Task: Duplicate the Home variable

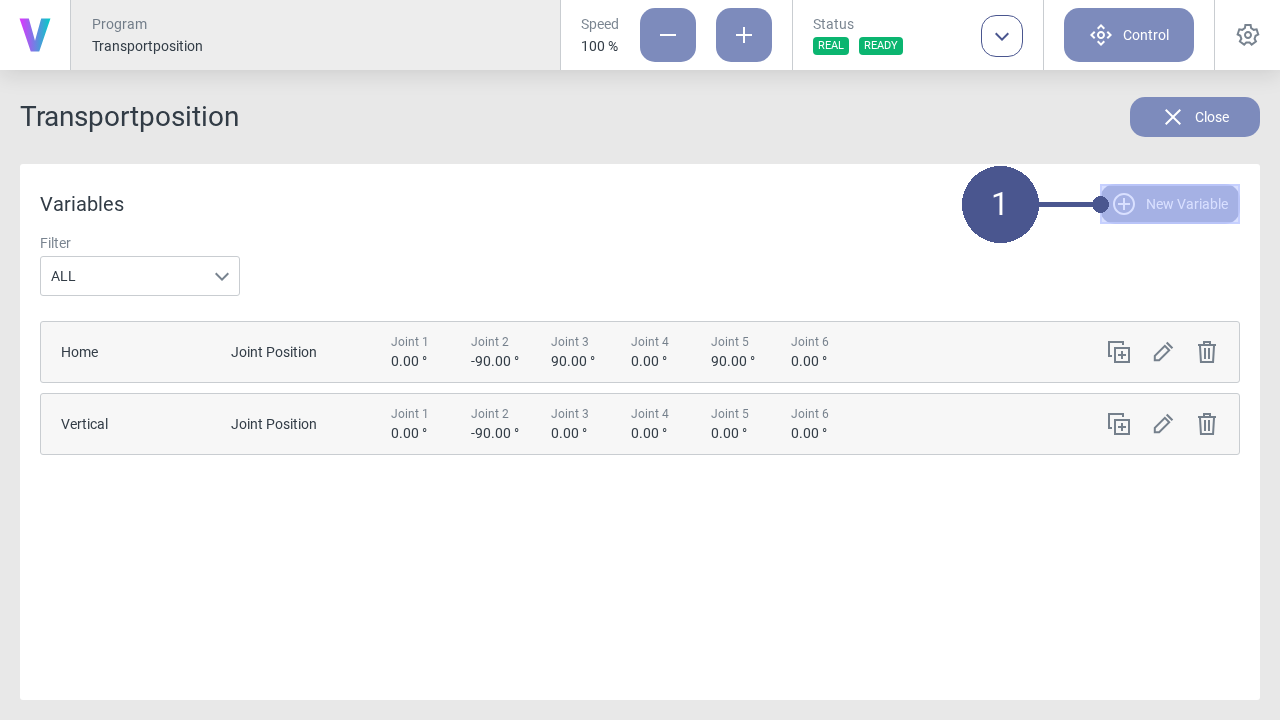Action: click(x=1118, y=352)
